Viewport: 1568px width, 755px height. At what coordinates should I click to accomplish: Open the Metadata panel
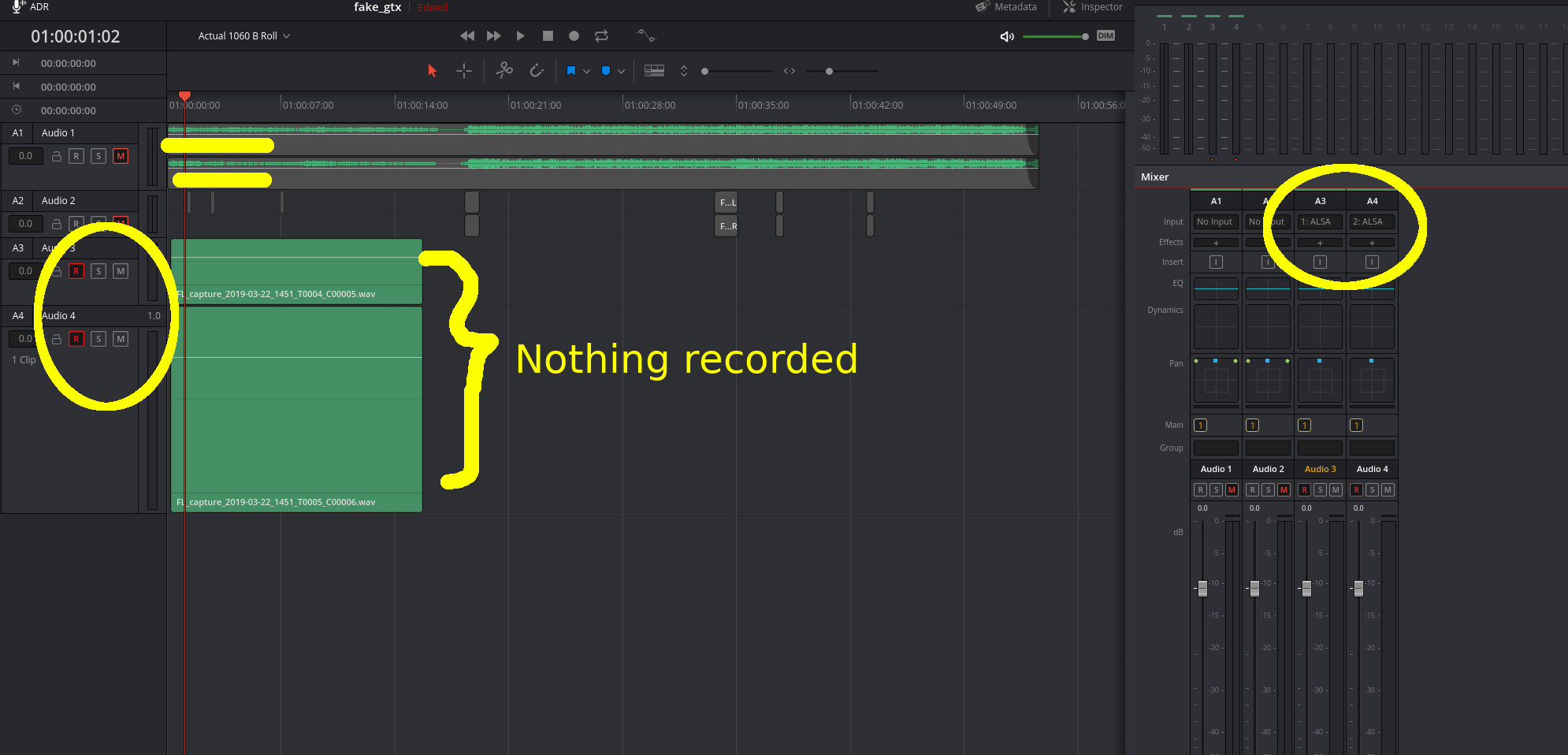tap(1006, 7)
